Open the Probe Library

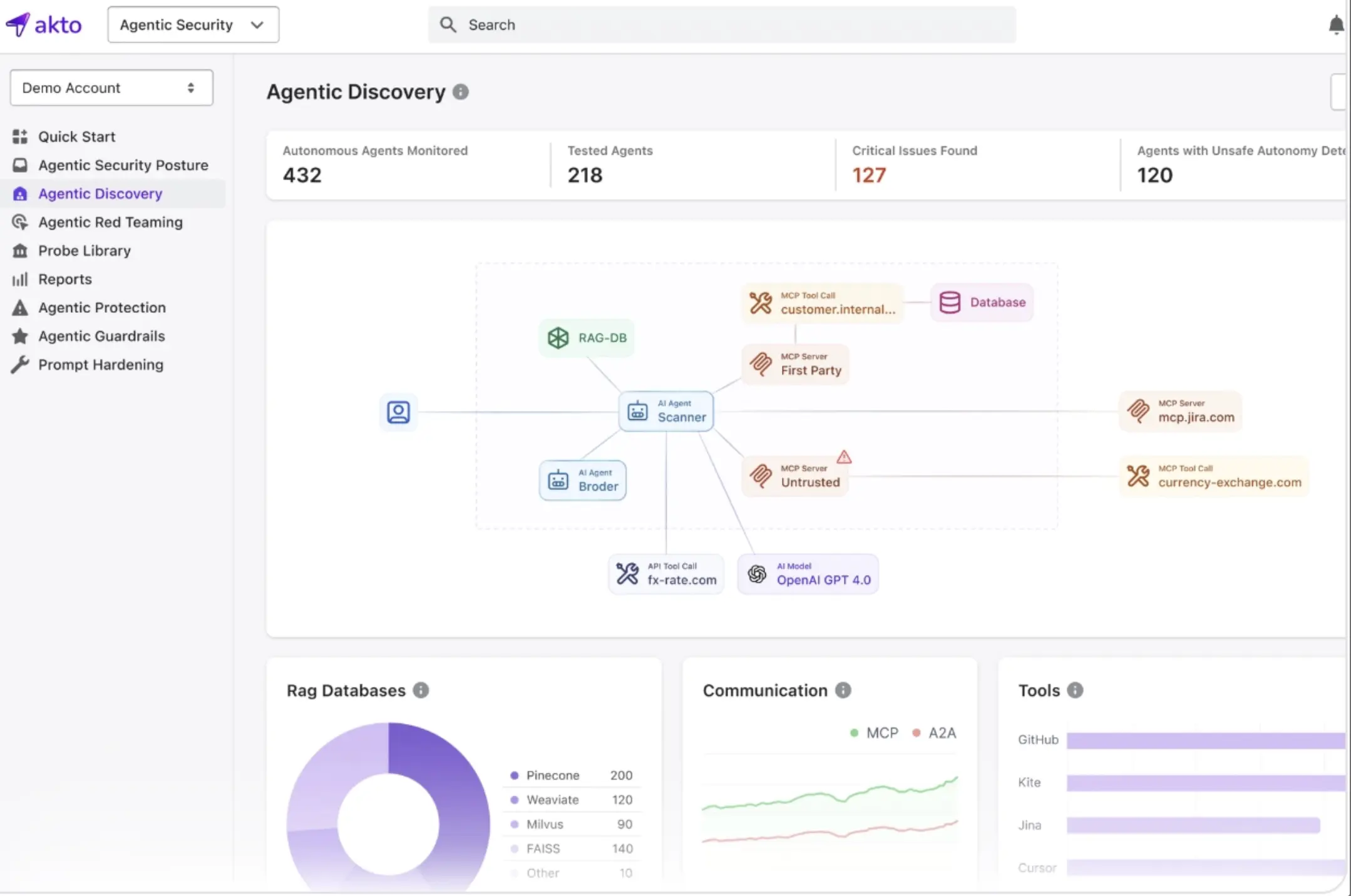[x=85, y=250]
